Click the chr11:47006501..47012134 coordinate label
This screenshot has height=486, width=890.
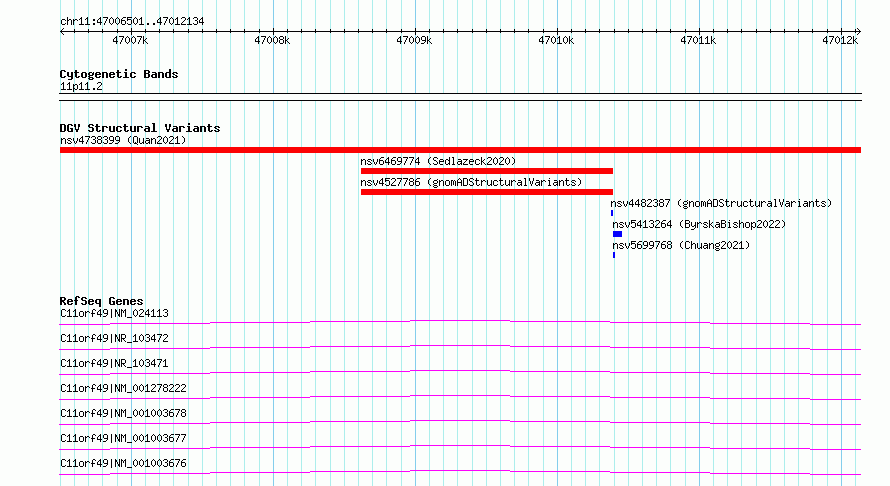[x=132, y=21]
